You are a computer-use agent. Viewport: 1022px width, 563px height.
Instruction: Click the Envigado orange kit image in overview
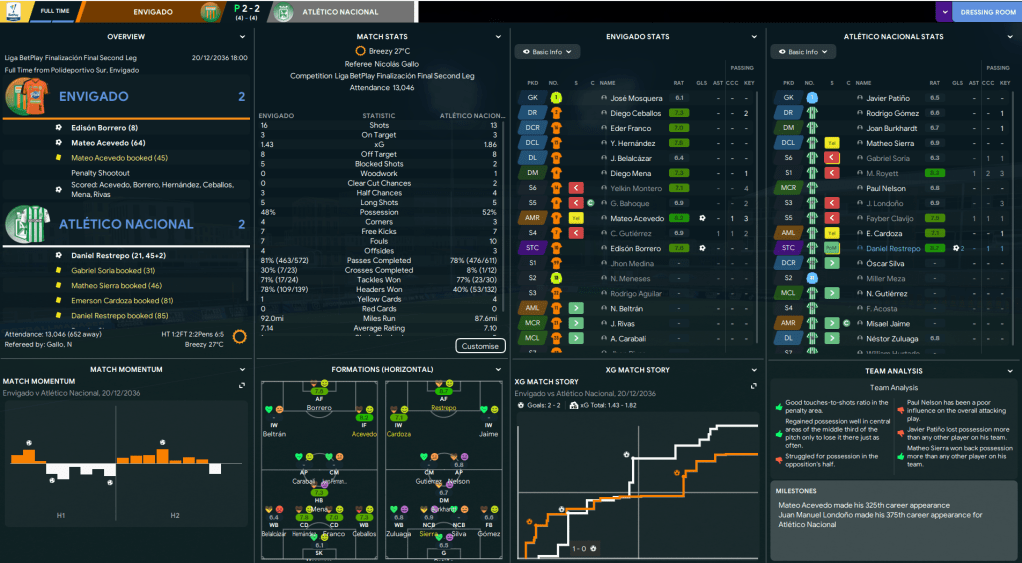(27, 97)
